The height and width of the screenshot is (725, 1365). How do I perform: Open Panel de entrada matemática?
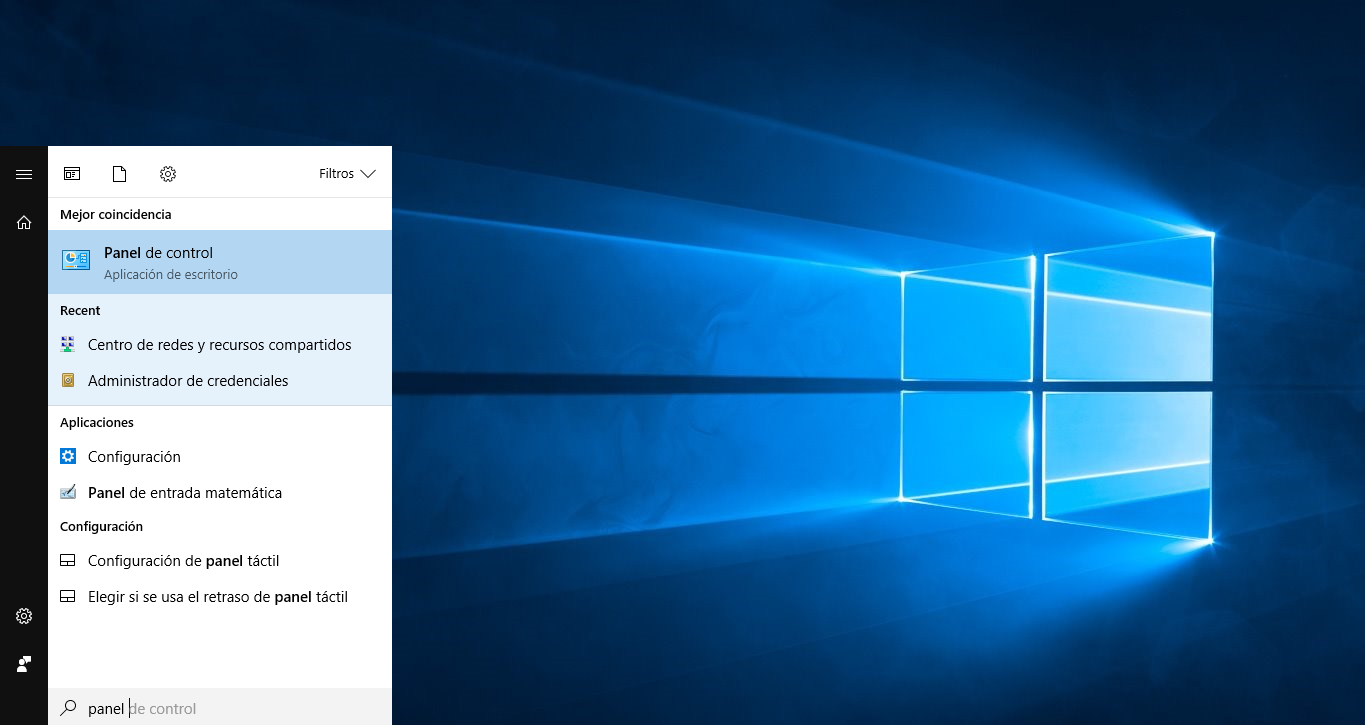pyautogui.click(x=220, y=493)
